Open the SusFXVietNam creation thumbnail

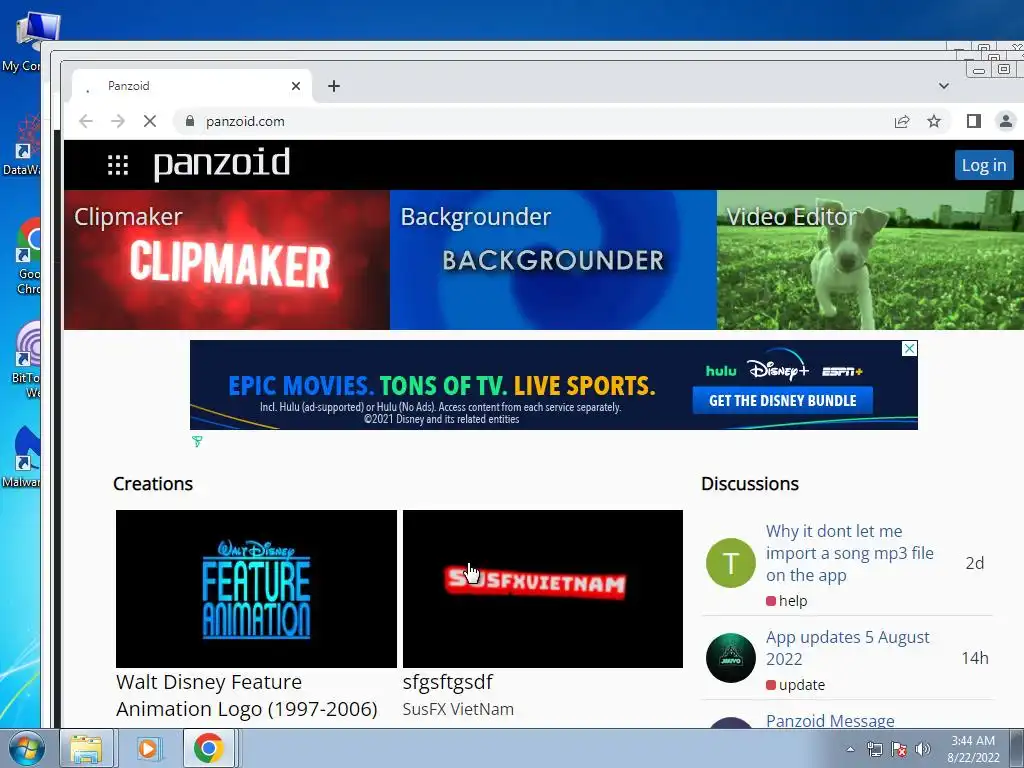point(543,588)
